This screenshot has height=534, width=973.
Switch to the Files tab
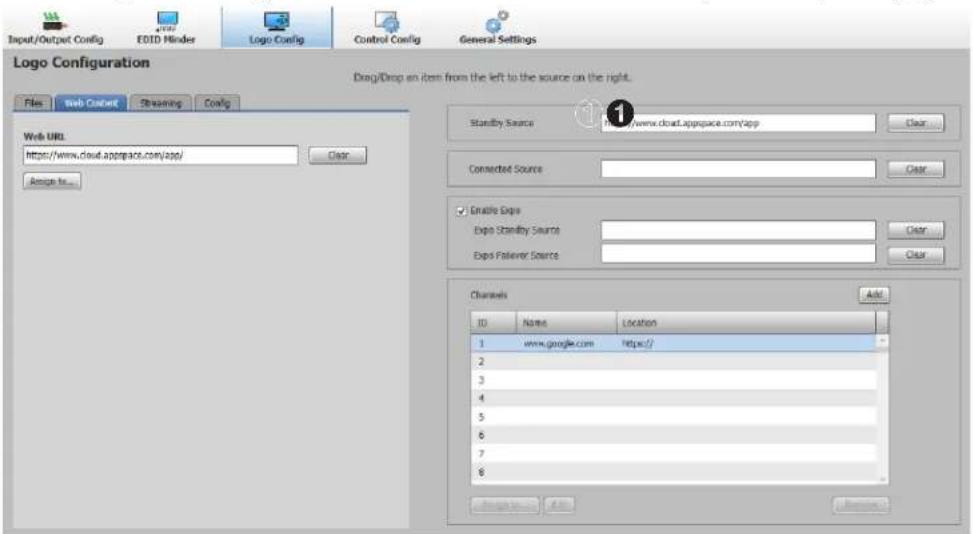pyautogui.click(x=34, y=103)
